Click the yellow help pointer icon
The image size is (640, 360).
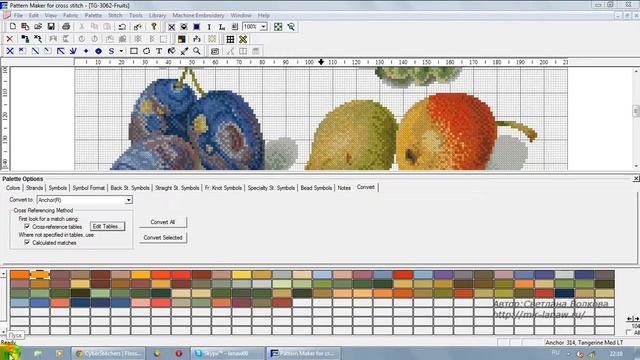point(154,27)
